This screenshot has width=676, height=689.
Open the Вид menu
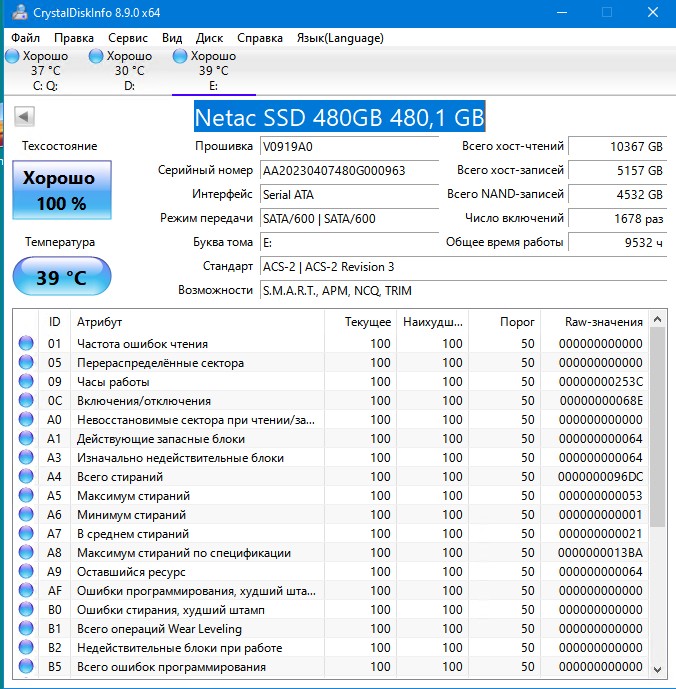(172, 38)
